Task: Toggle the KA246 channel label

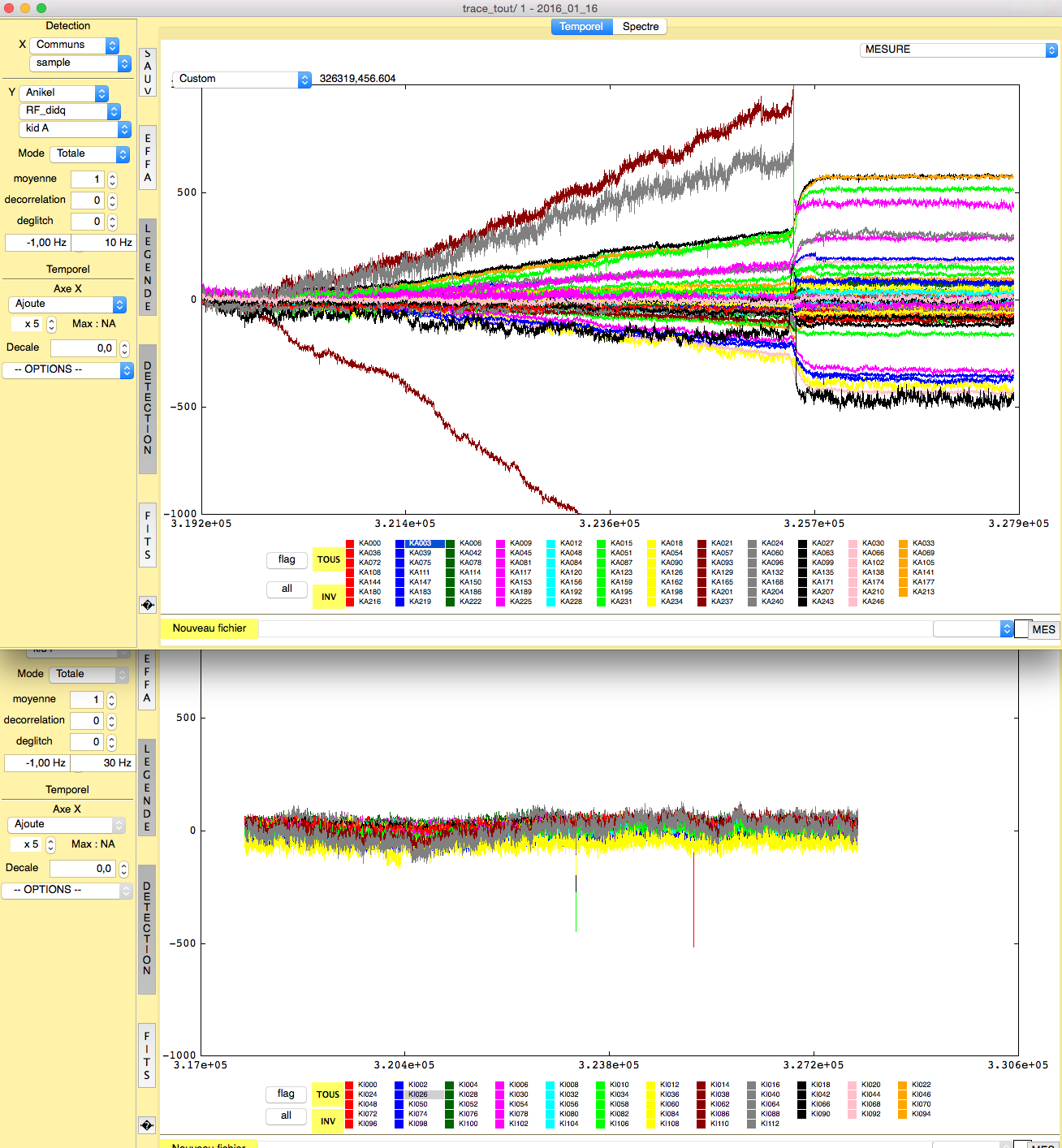Action: 874,602
